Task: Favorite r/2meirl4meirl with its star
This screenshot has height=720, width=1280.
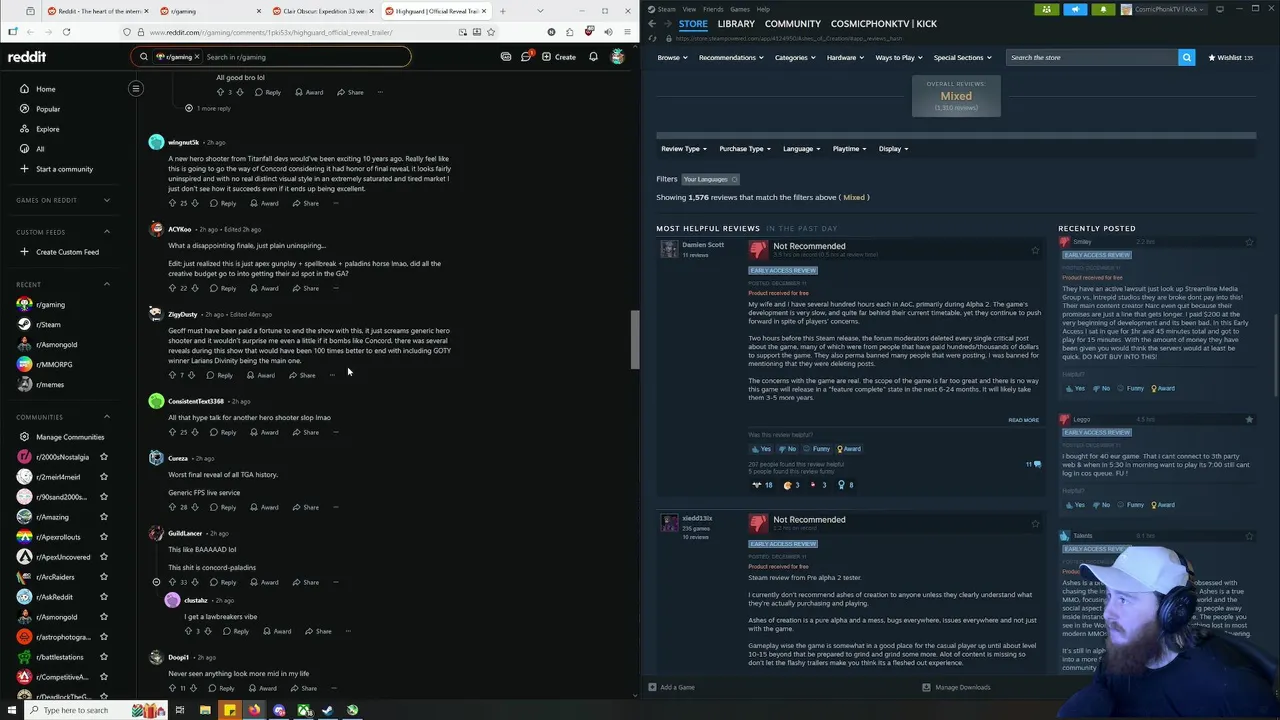Action: click(104, 477)
